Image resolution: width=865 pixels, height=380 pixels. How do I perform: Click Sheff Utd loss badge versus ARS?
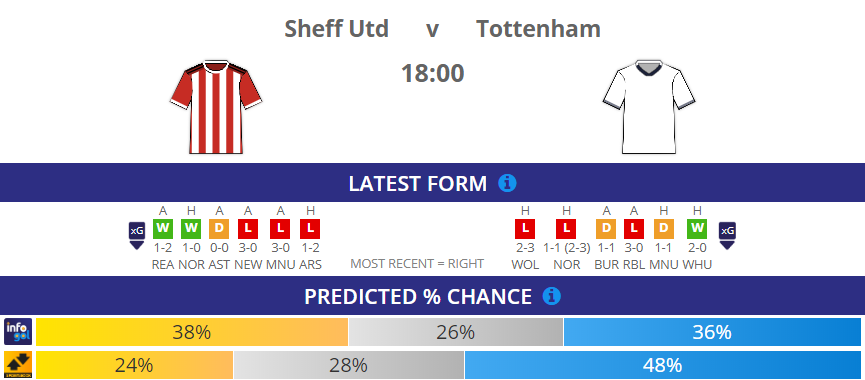tap(310, 229)
